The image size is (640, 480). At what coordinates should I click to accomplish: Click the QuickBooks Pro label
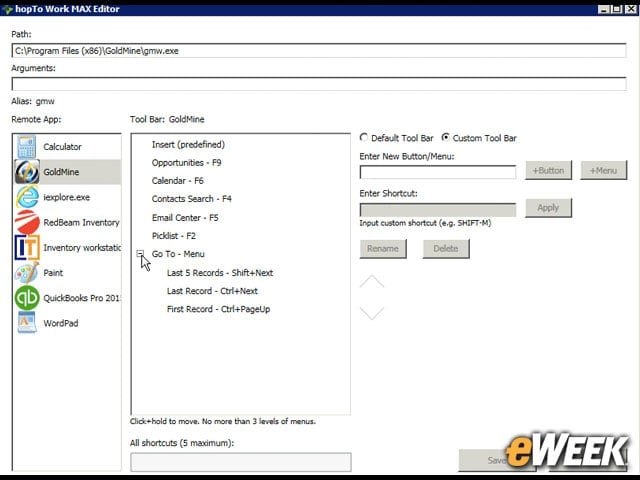pos(82,298)
